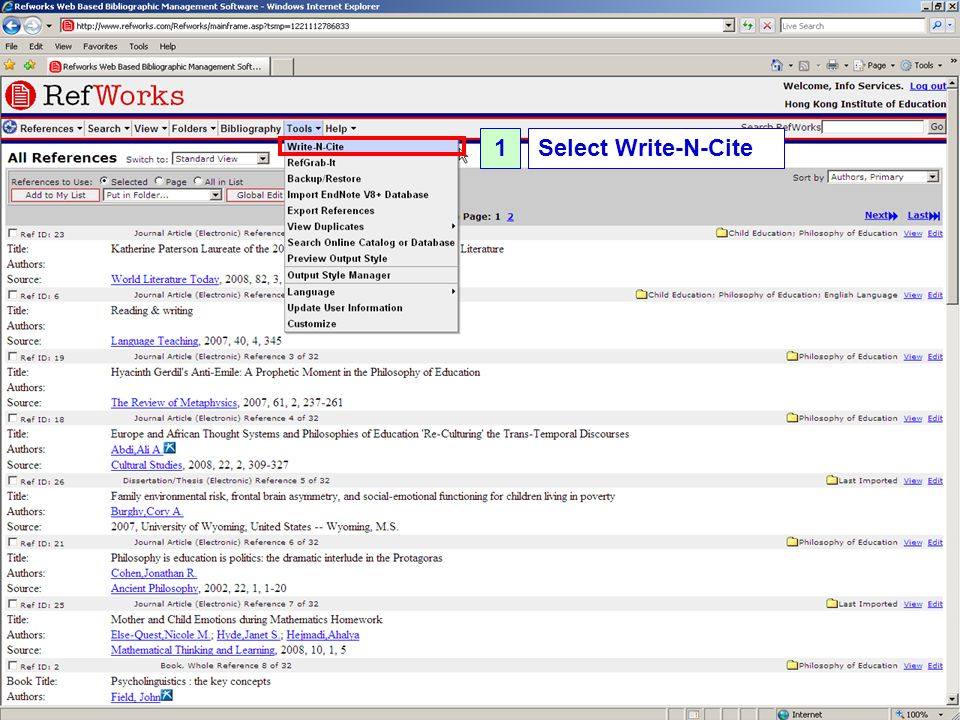Expand the address bar history dropdown
The height and width of the screenshot is (720, 960).
click(x=729, y=26)
